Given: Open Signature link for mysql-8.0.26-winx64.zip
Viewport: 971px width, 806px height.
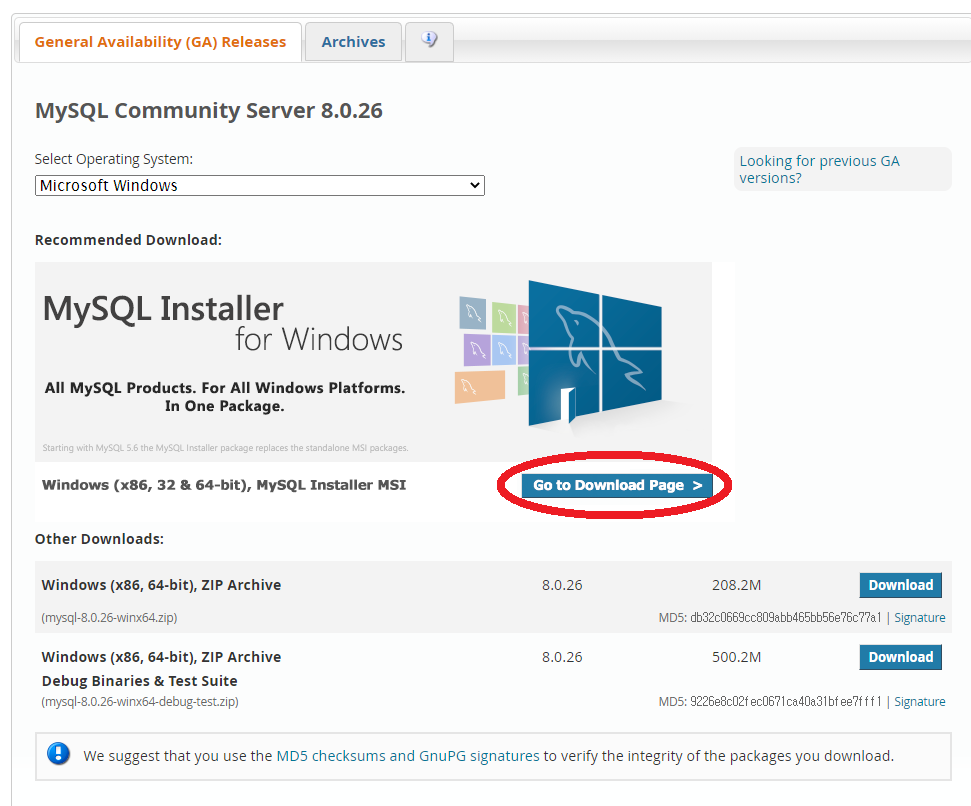Looking at the screenshot, I should (920, 618).
